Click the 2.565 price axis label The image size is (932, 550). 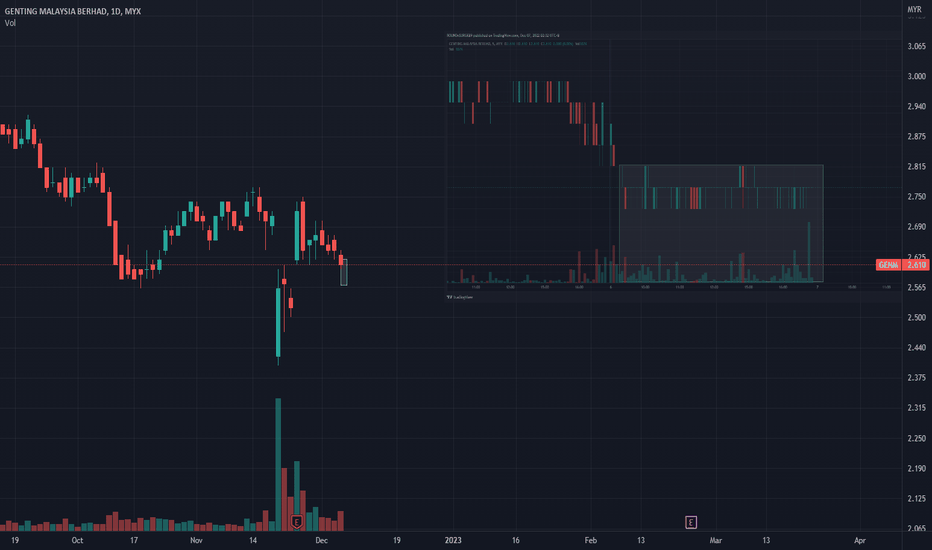point(916,287)
